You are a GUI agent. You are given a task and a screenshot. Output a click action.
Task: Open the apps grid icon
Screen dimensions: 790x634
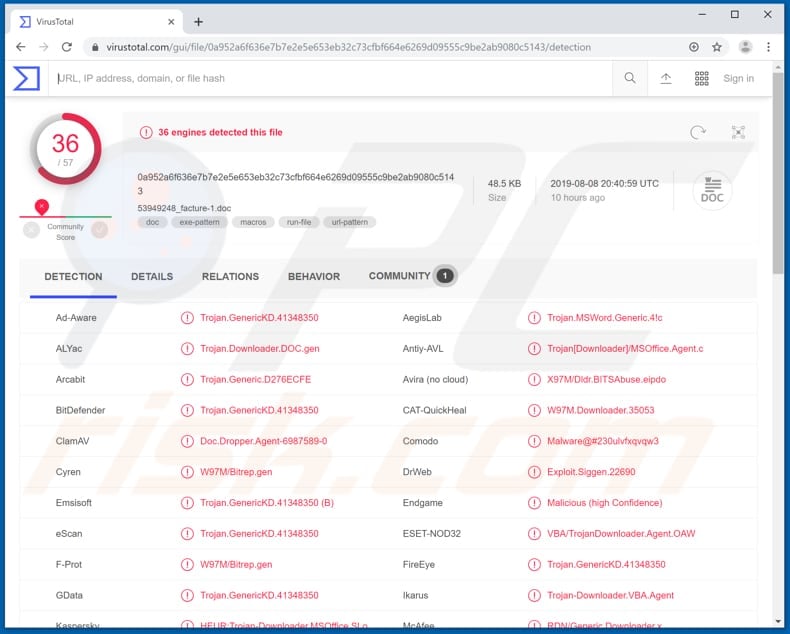tap(702, 78)
